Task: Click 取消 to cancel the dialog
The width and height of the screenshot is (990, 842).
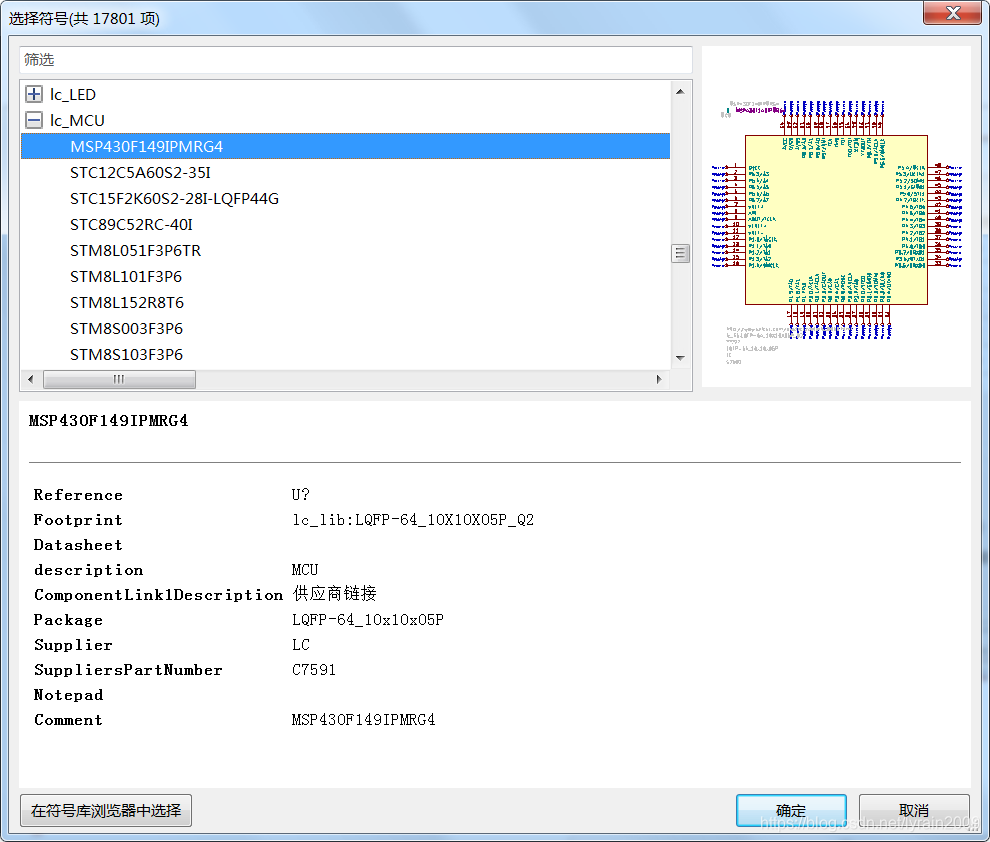Action: click(914, 810)
